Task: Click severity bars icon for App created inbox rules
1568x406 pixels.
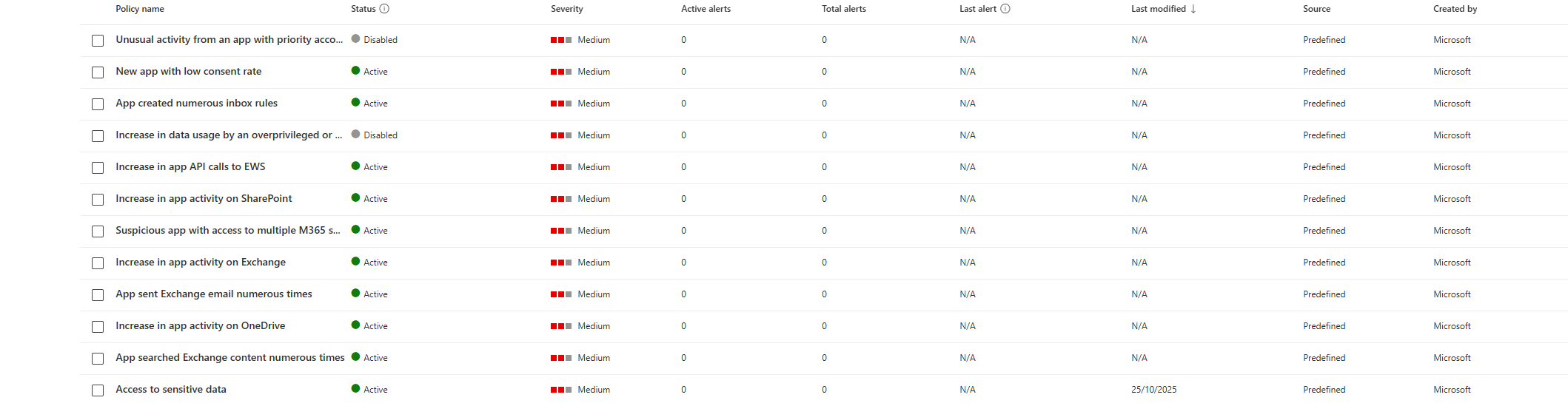Action: pos(560,104)
